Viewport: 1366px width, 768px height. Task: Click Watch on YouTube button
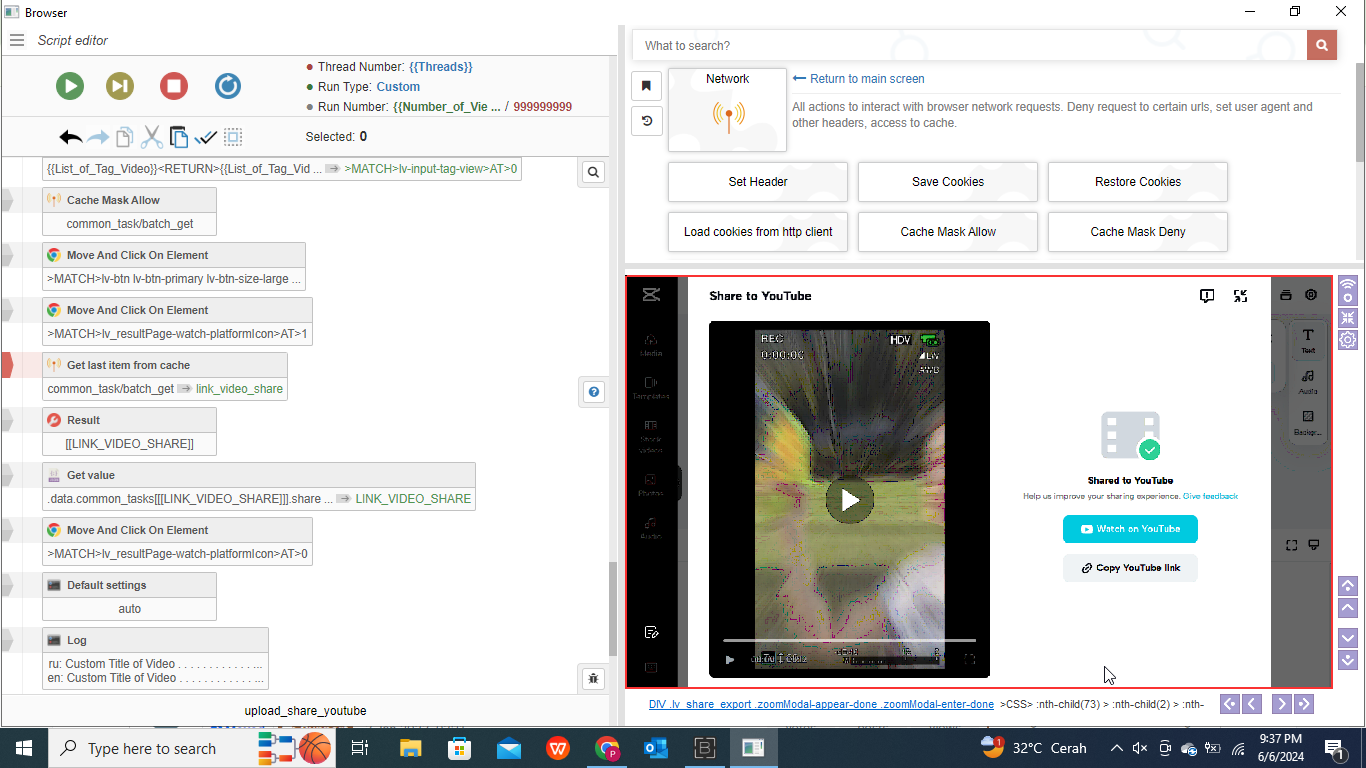(1130, 529)
